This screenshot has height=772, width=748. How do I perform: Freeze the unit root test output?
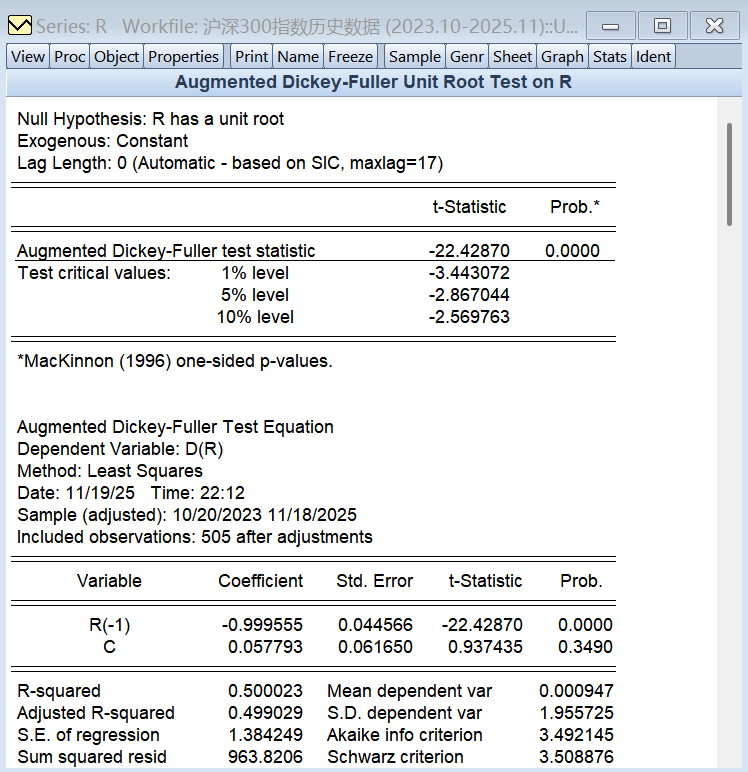tap(350, 57)
